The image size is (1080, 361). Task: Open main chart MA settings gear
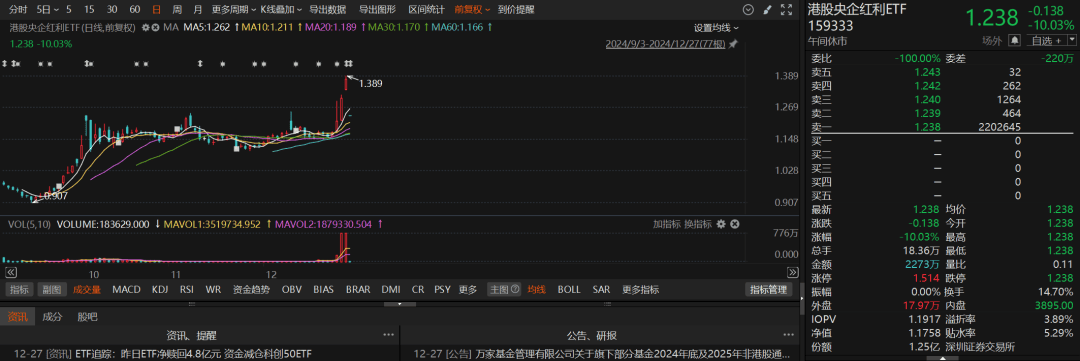coord(145,27)
